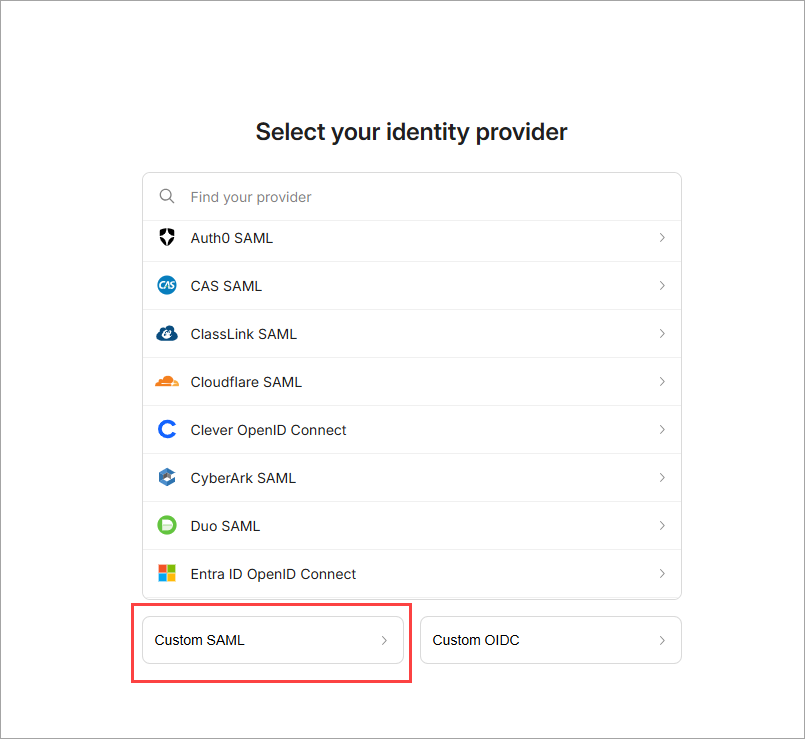Select the Cloudflare SAML label
805x739 pixels.
tap(246, 382)
